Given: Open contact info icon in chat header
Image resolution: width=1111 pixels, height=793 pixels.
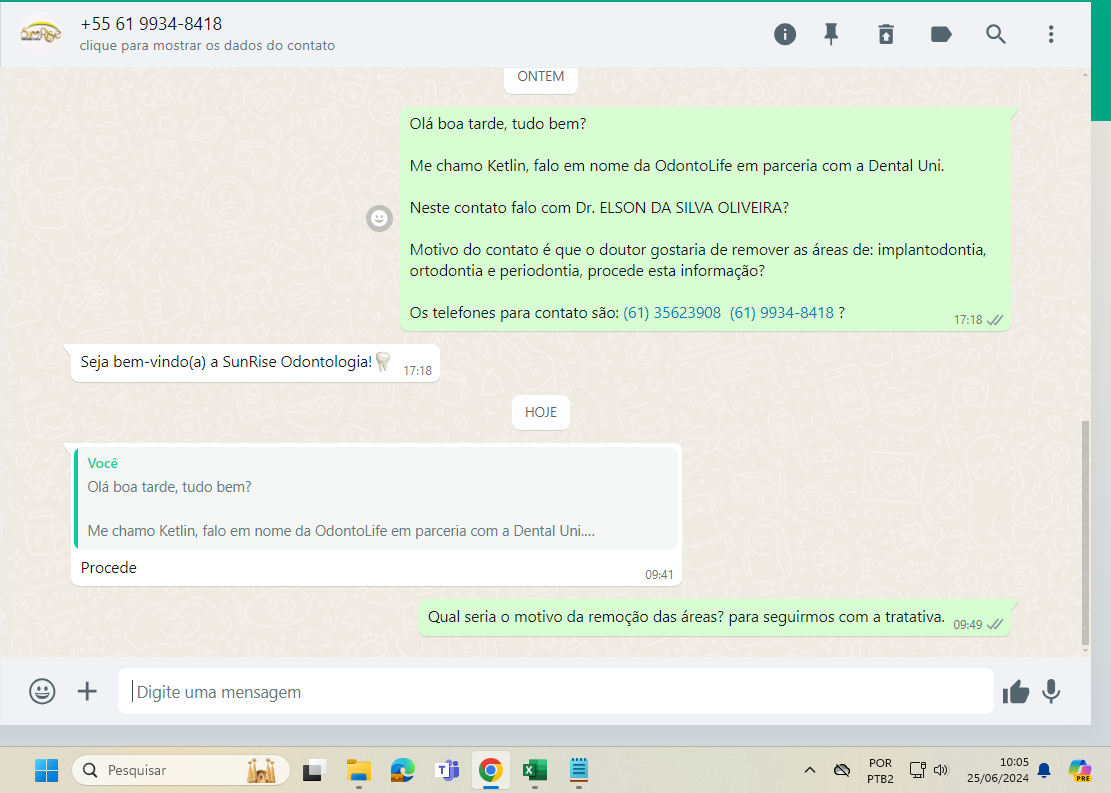Looking at the screenshot, I should pyautogui.click(x=784, y=34).
